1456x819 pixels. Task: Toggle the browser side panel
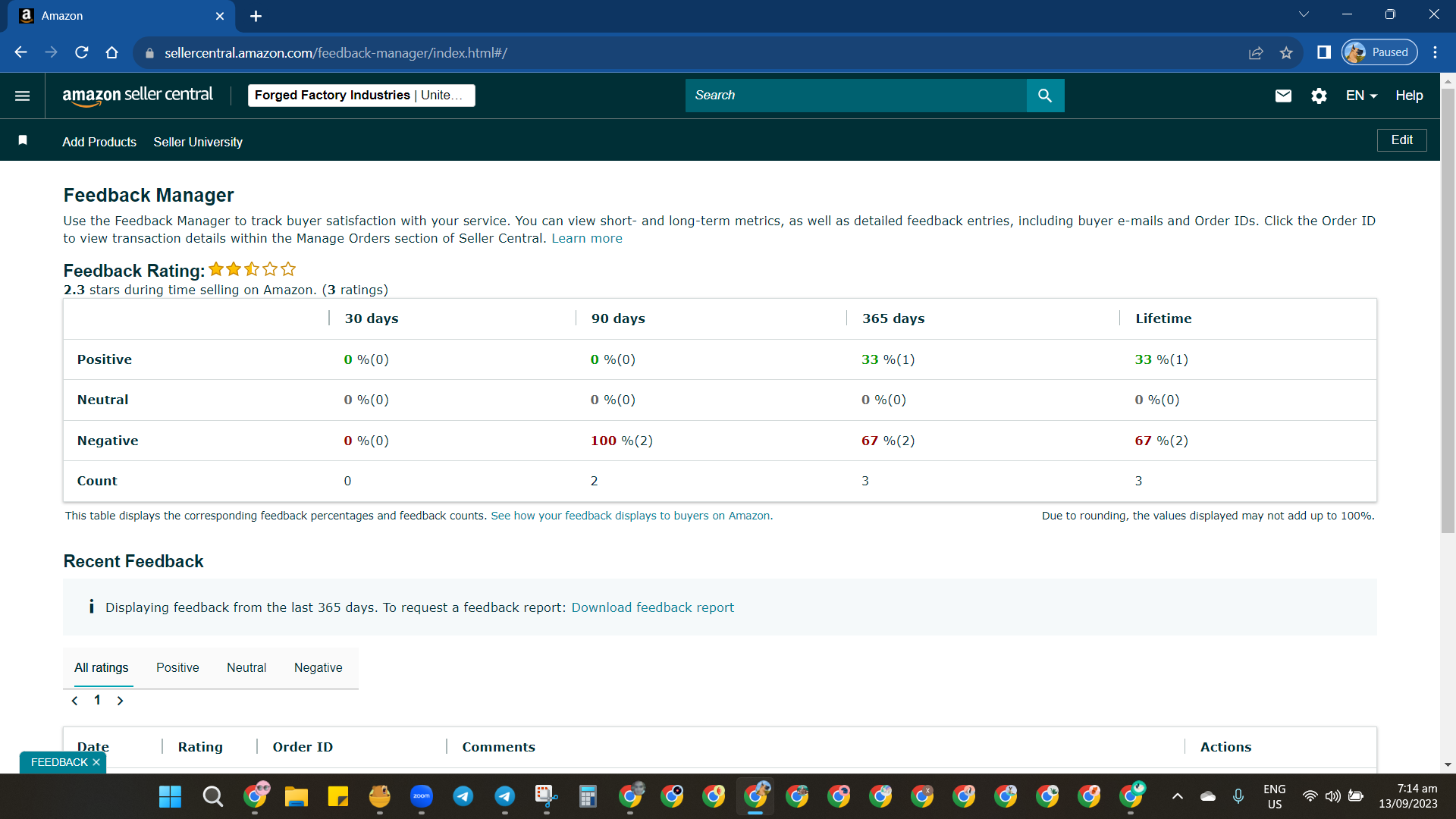(1324, 52)
